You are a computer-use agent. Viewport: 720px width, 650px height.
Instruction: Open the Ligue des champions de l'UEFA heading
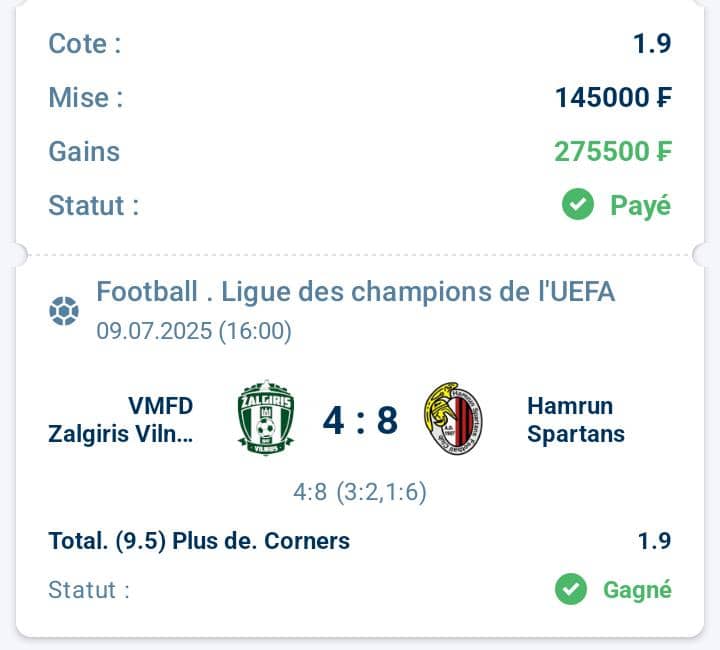coord(355,291)
